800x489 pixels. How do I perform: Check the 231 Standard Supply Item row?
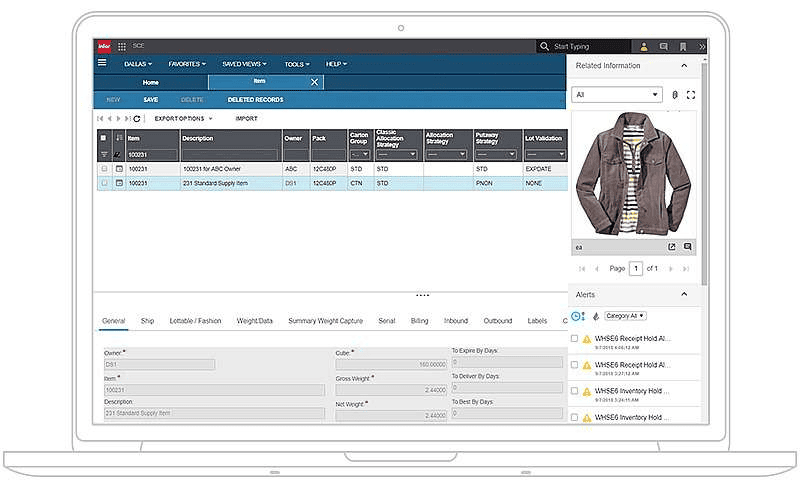[105, 183]
